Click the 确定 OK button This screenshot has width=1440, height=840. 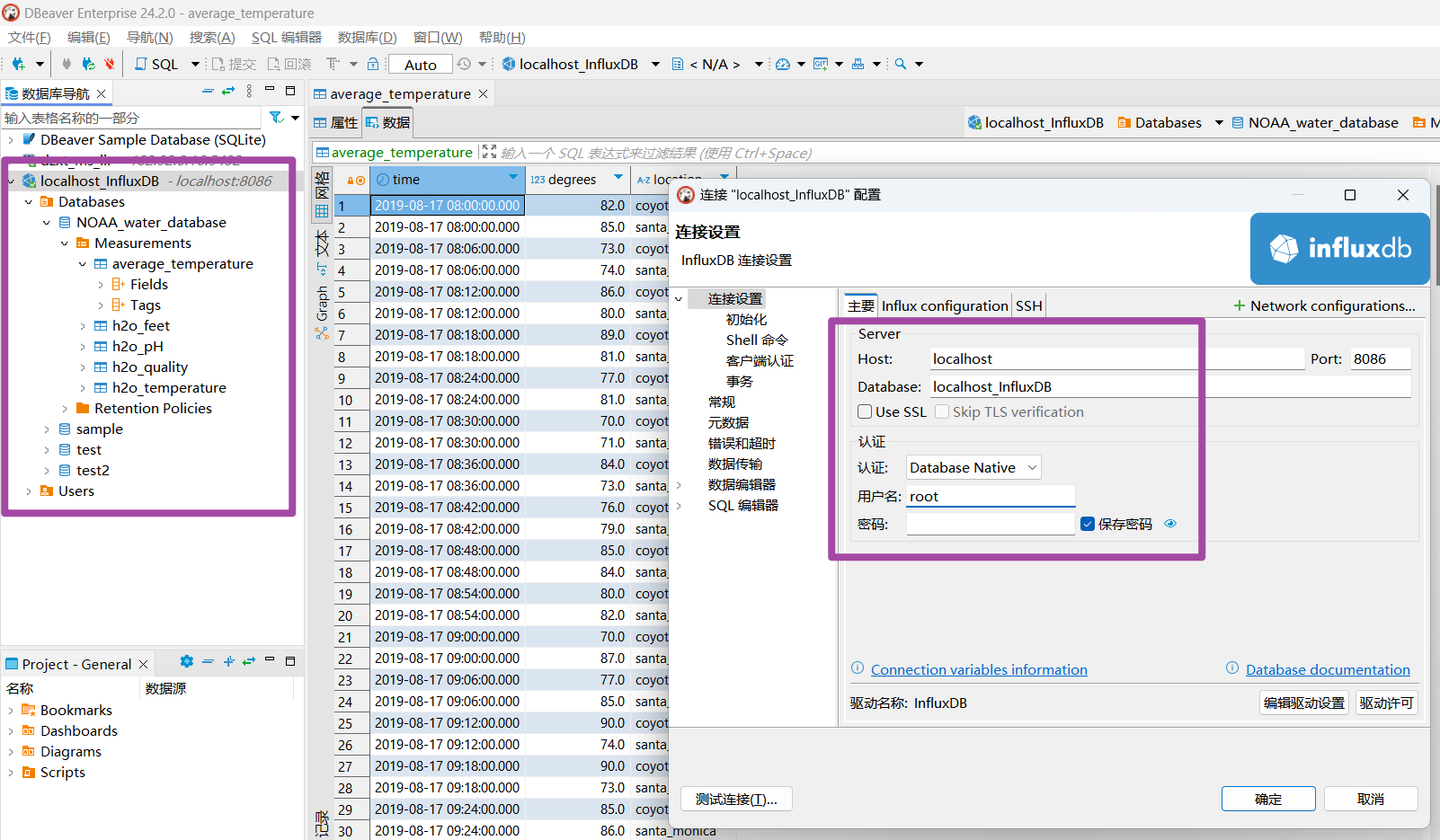(x=1268, y=799)
